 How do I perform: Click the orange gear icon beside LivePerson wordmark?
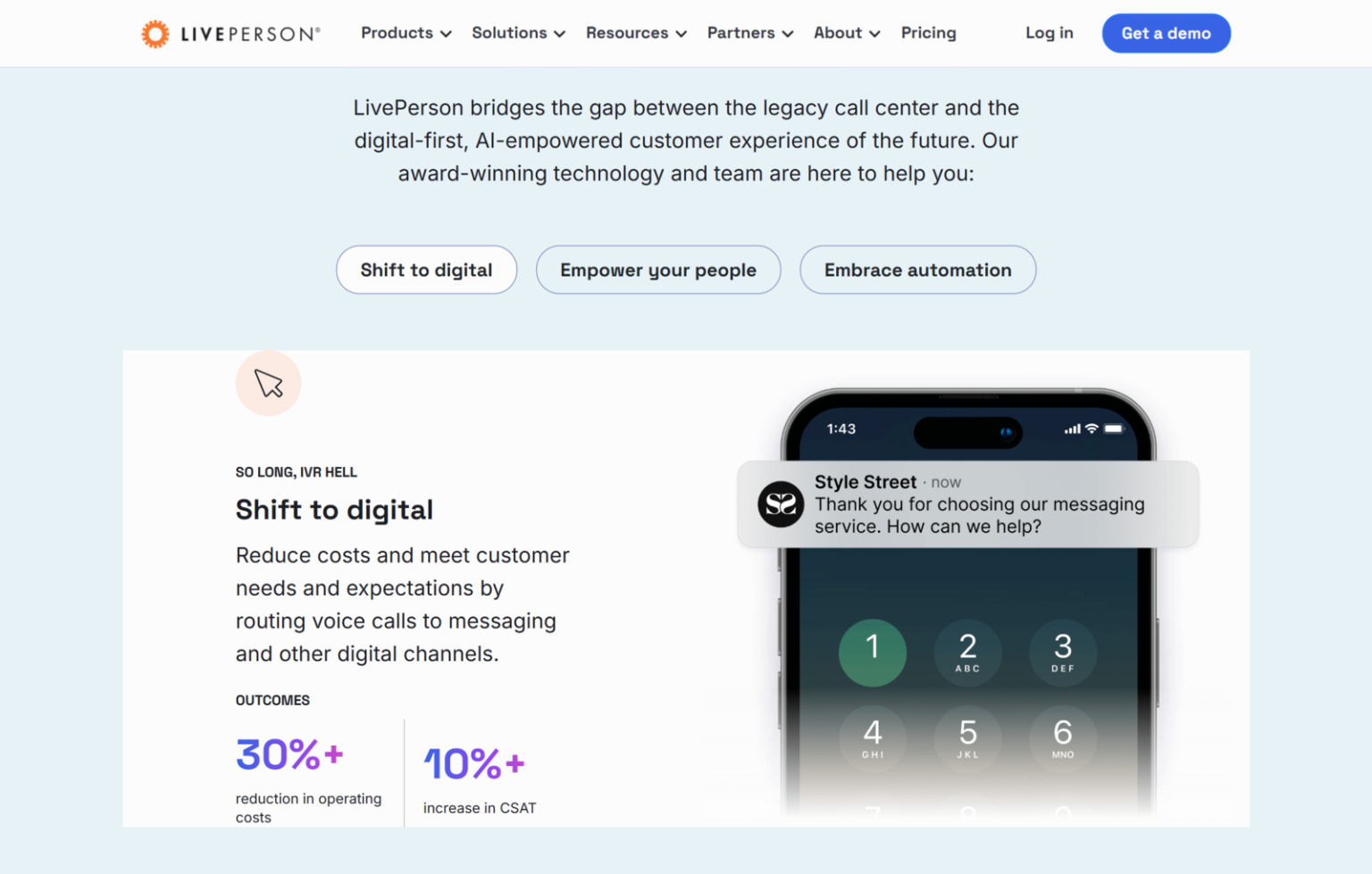coord(155,32)
